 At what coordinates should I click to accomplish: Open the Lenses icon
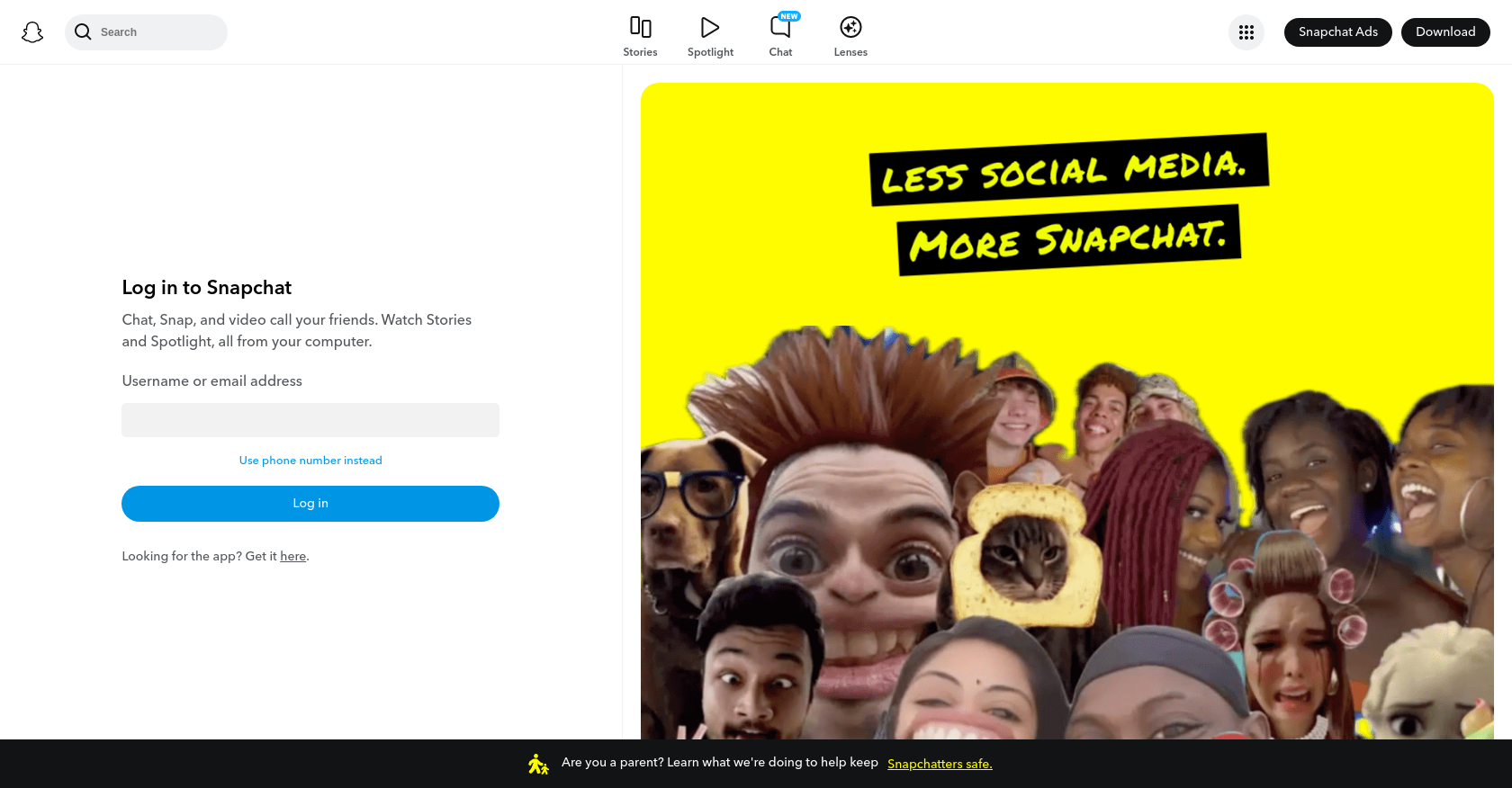850,27
